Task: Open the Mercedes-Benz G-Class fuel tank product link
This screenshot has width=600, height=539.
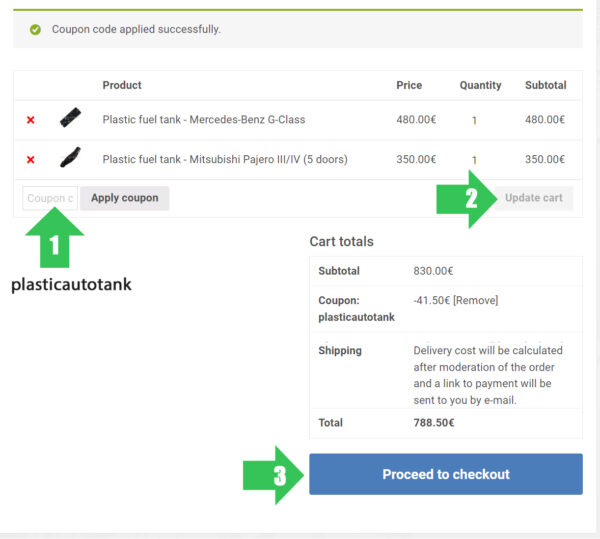Action: pos(203,120)
